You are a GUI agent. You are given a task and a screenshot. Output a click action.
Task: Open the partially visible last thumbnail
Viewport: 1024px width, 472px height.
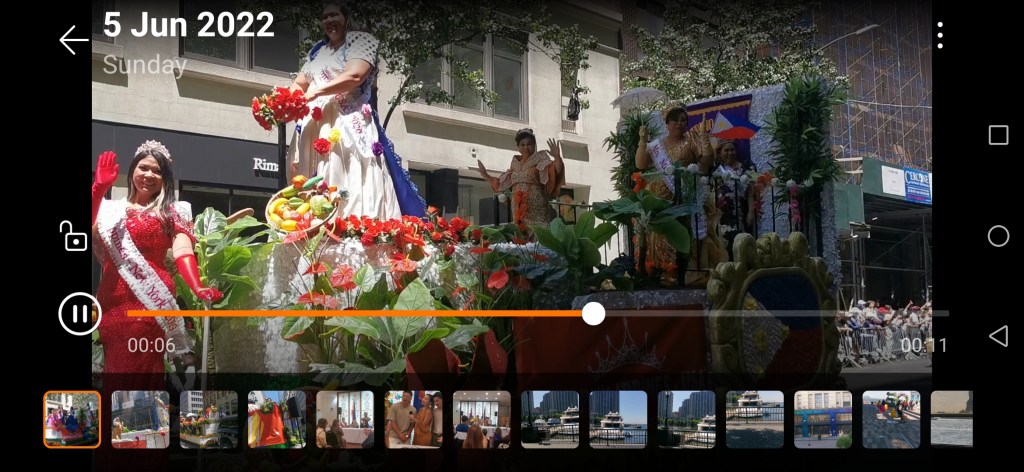pos(951,419)
